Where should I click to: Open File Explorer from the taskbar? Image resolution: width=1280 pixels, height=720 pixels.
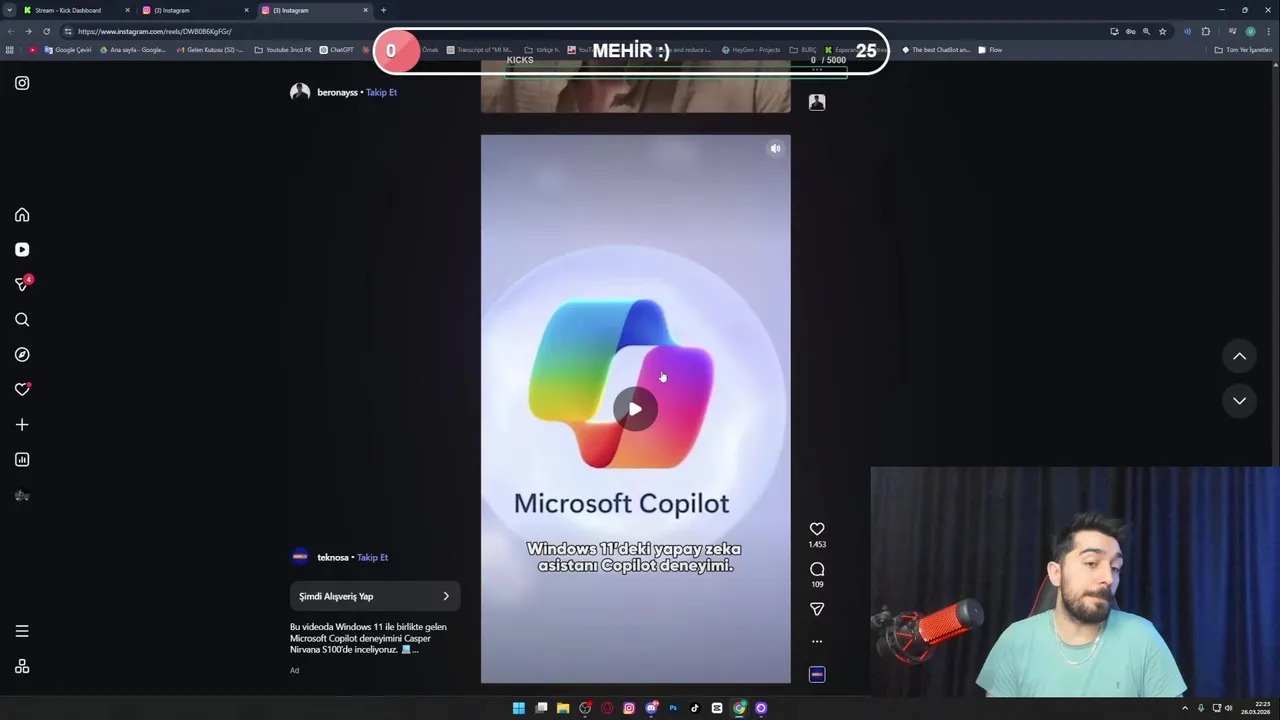pos(563,708)
